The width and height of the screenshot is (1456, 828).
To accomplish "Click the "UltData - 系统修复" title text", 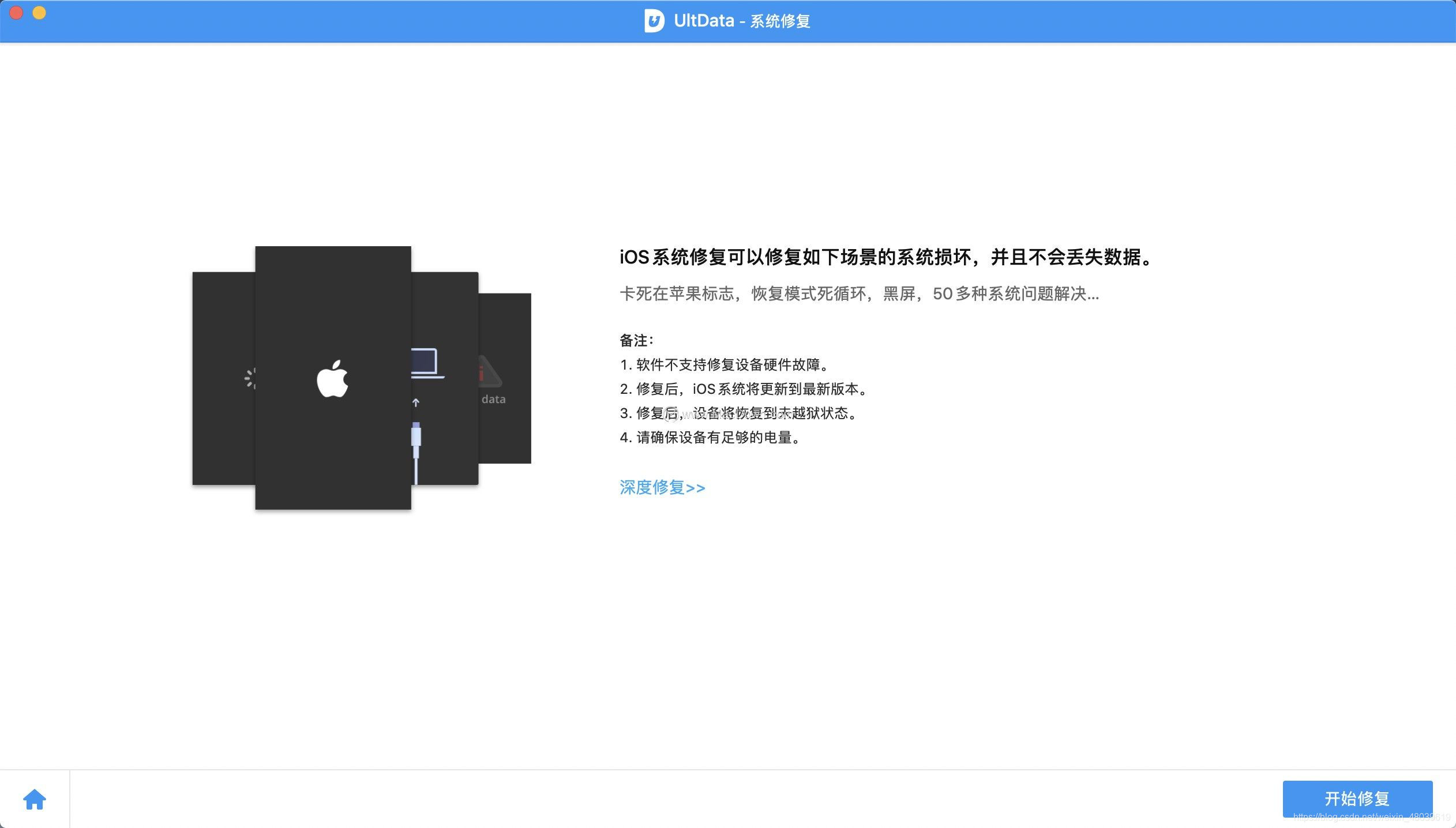I will pos(742,21).
